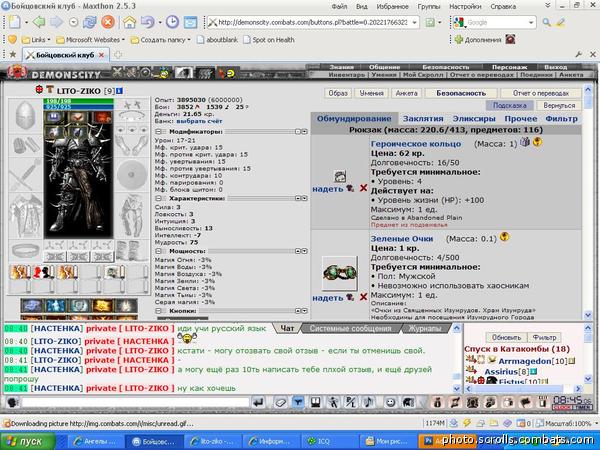600x450 pixels.
Task: Click the info icon next to LITO-ZIKO name
Action: click(x=119, y=91)
